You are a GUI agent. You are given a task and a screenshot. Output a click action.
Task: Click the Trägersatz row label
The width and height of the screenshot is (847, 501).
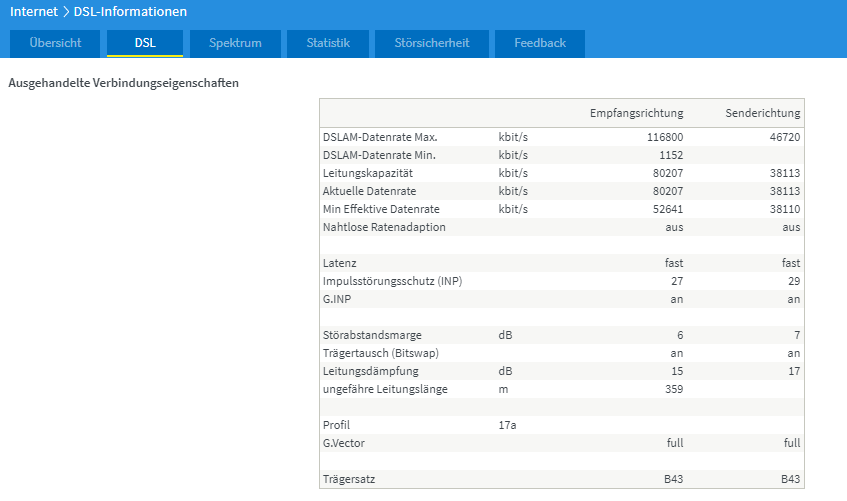coord(348,479)
